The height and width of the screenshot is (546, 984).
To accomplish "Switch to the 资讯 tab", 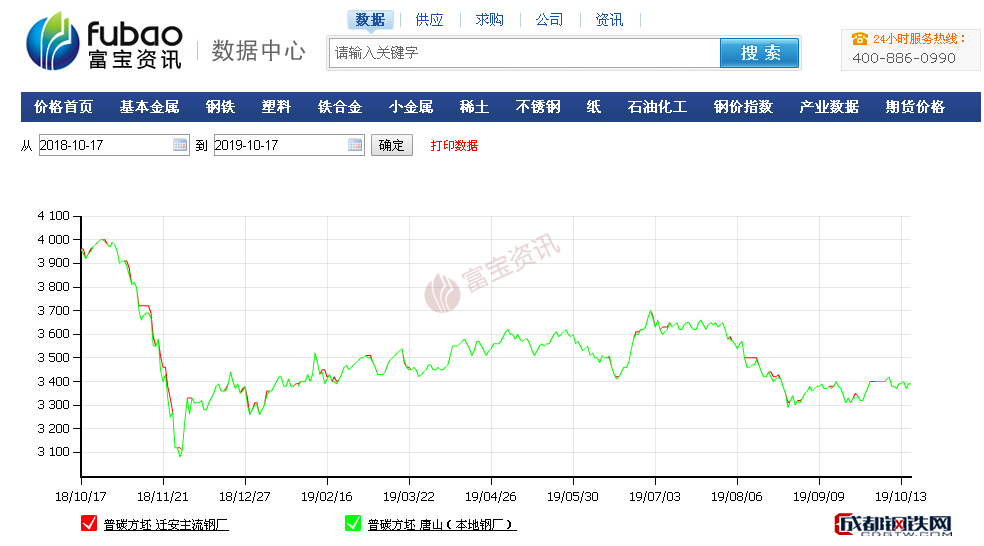I will click(609, 20).
